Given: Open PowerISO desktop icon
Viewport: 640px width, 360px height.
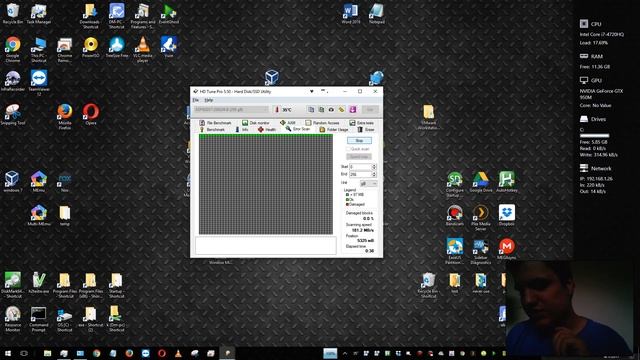Looking at the screenshot, I should 91,47.
